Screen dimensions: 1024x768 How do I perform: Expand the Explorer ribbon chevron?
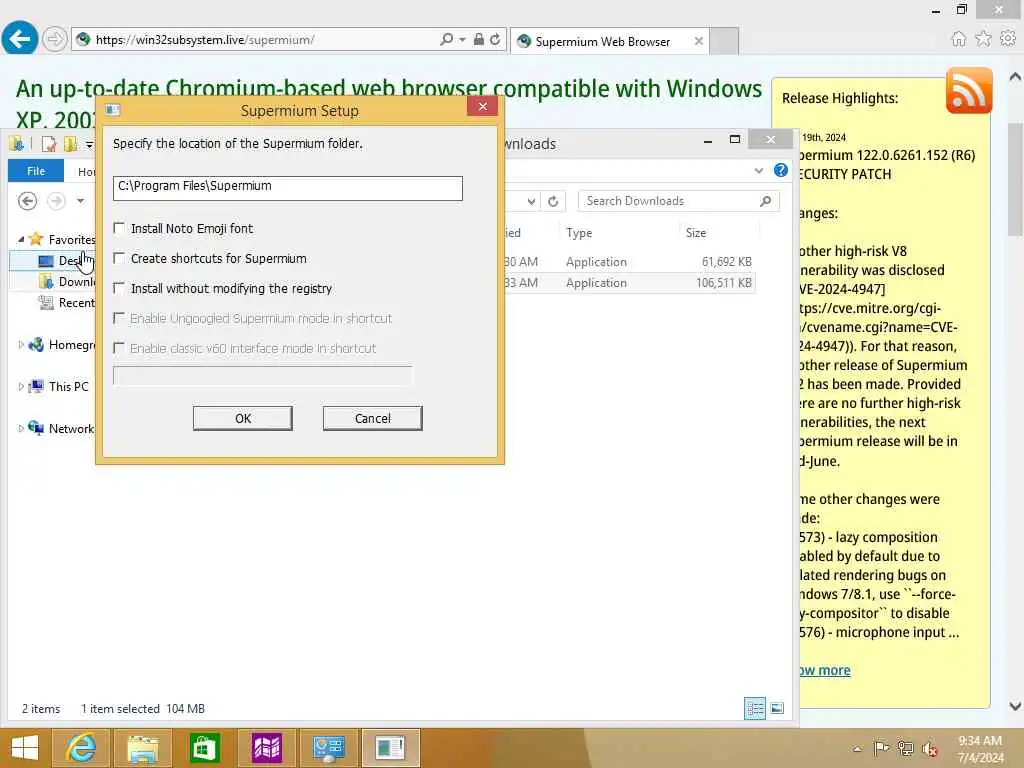(x=758, y=170)
